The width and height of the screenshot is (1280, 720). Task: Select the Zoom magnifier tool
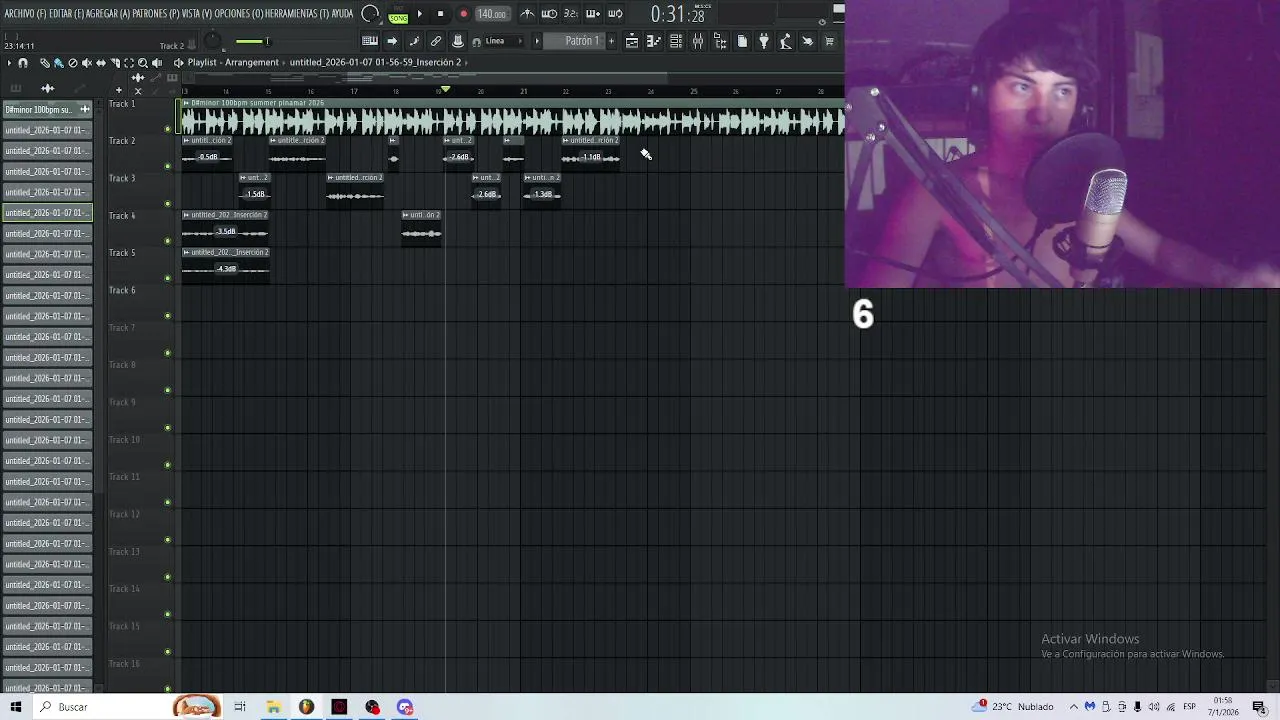pyautogui.click(x=143, y=63)
